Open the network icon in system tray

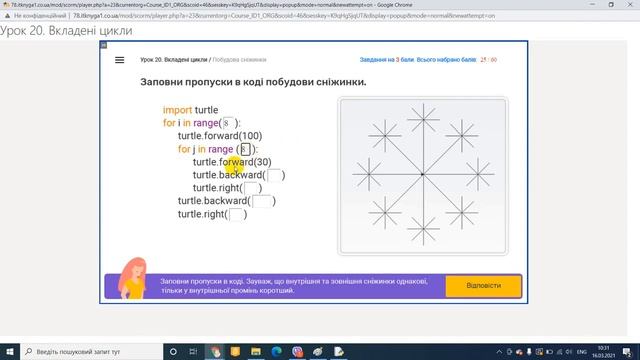[x=559, y=352]
